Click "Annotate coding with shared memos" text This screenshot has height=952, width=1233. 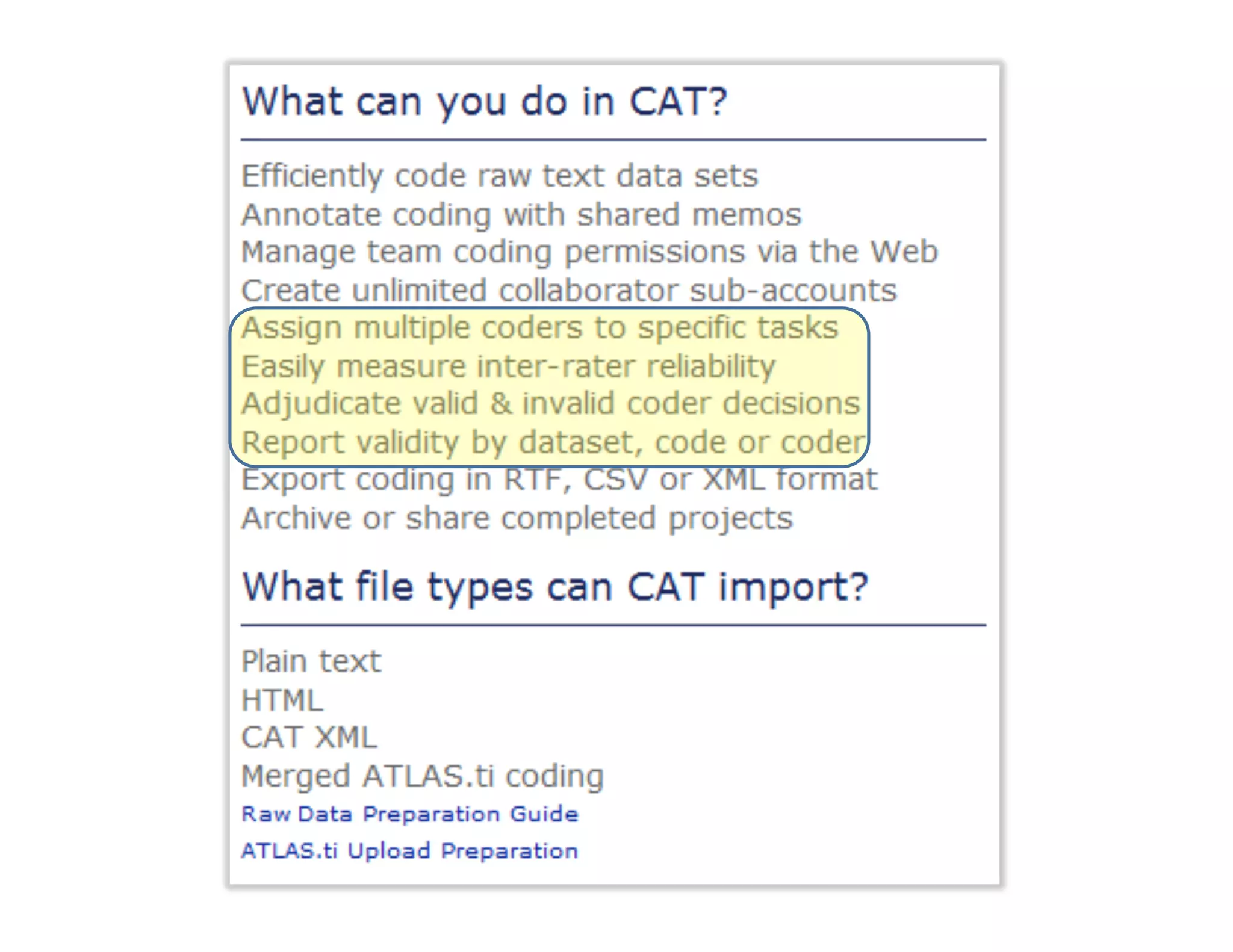pyautogui.click(x=521, y=215)
